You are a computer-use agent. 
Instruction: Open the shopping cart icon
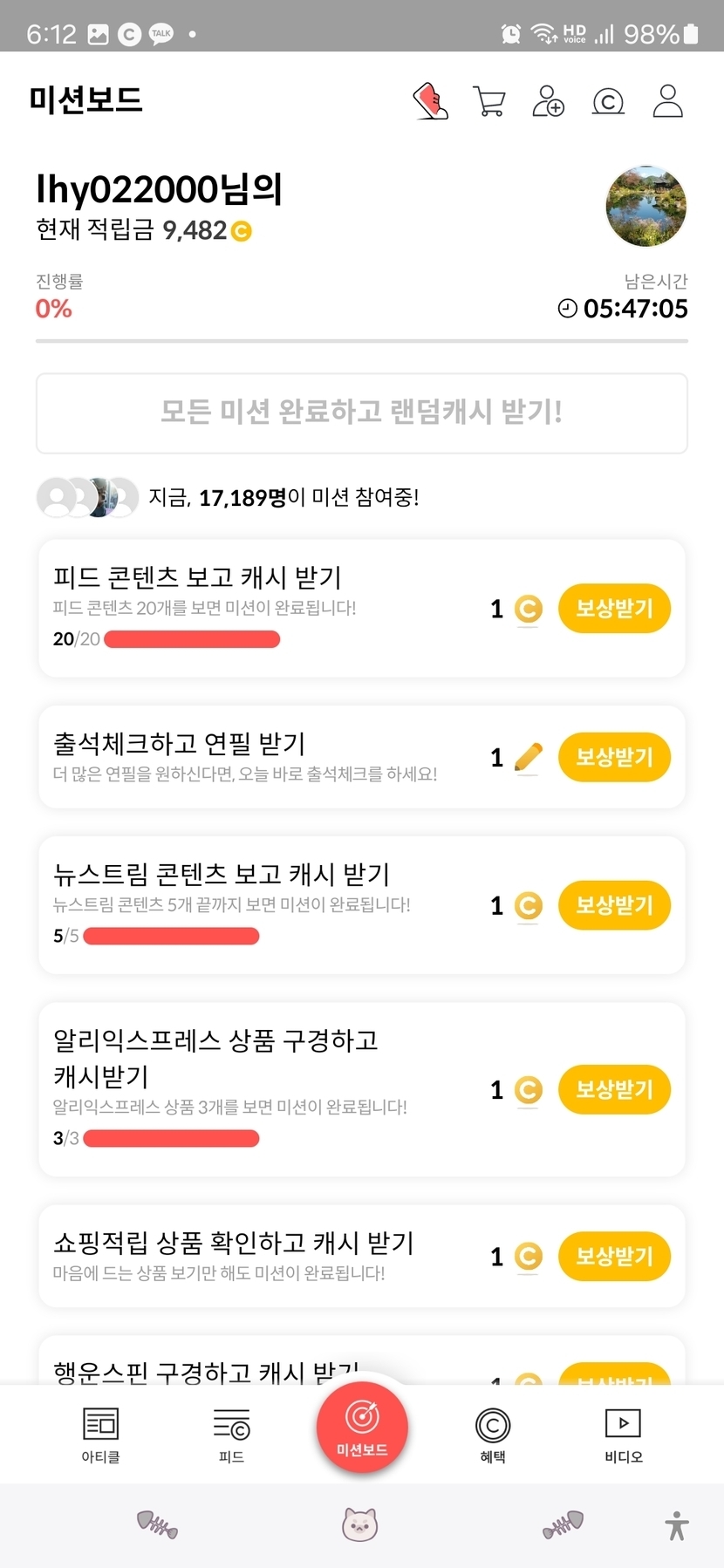[x=488, y=101]
